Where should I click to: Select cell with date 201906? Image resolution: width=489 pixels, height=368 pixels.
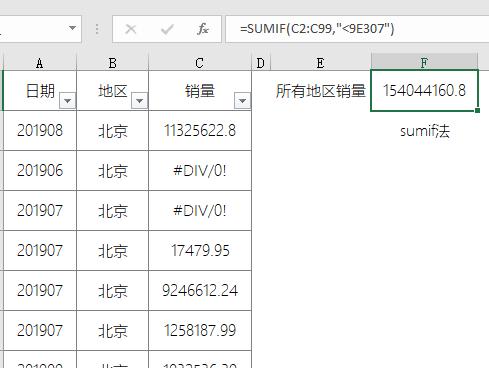point(40,171)
